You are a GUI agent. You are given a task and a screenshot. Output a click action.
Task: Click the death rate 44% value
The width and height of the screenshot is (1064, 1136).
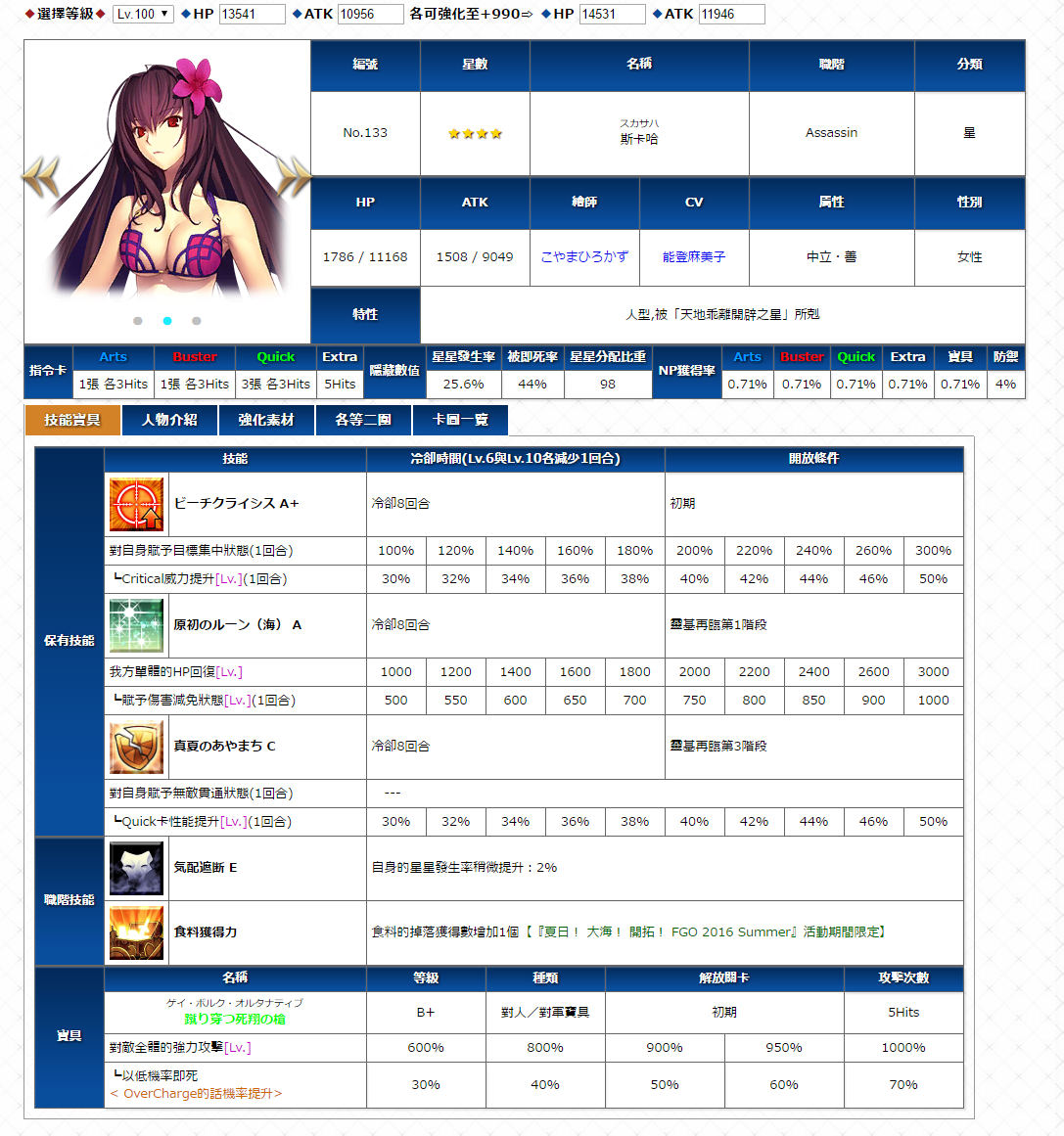pyautogui.click(x=532, y=384)
